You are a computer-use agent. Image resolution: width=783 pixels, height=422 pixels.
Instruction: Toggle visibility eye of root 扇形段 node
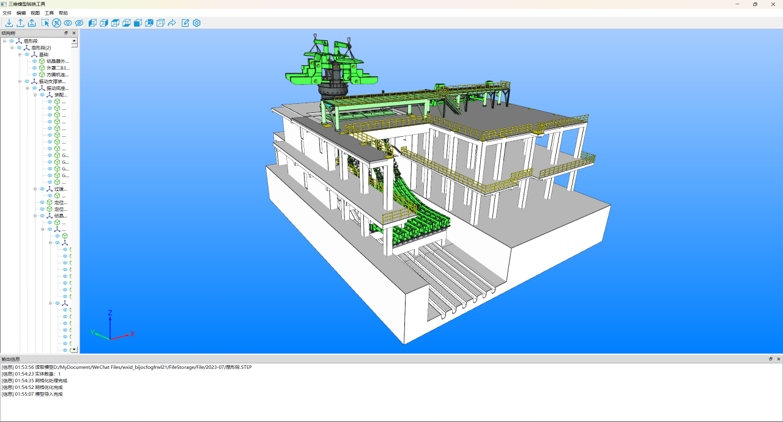[x=12, y=41]
